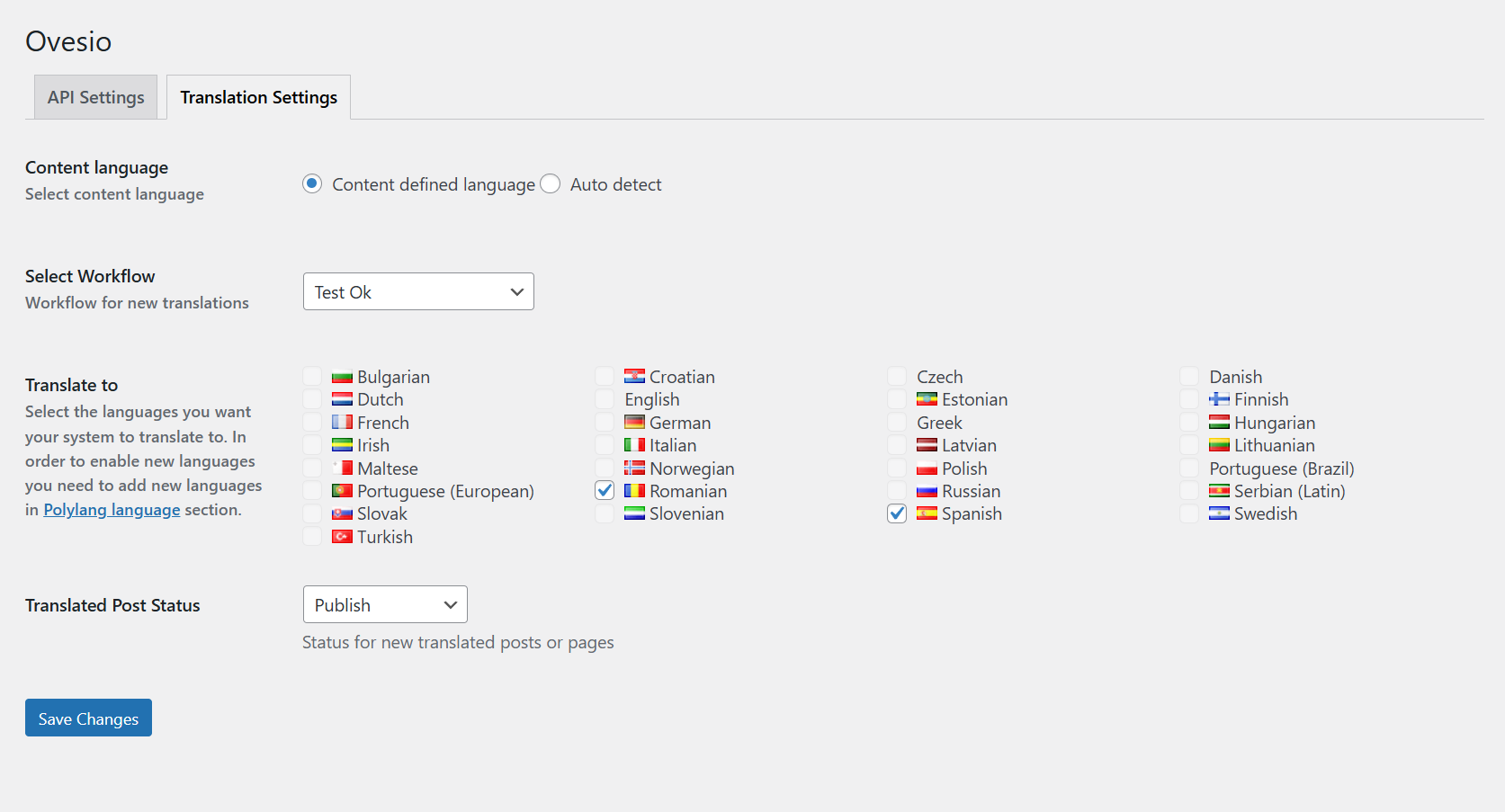Viewport: 1505px width, 812px height.
Task: Click the German flag icon
Action: (x=634, y=422)
